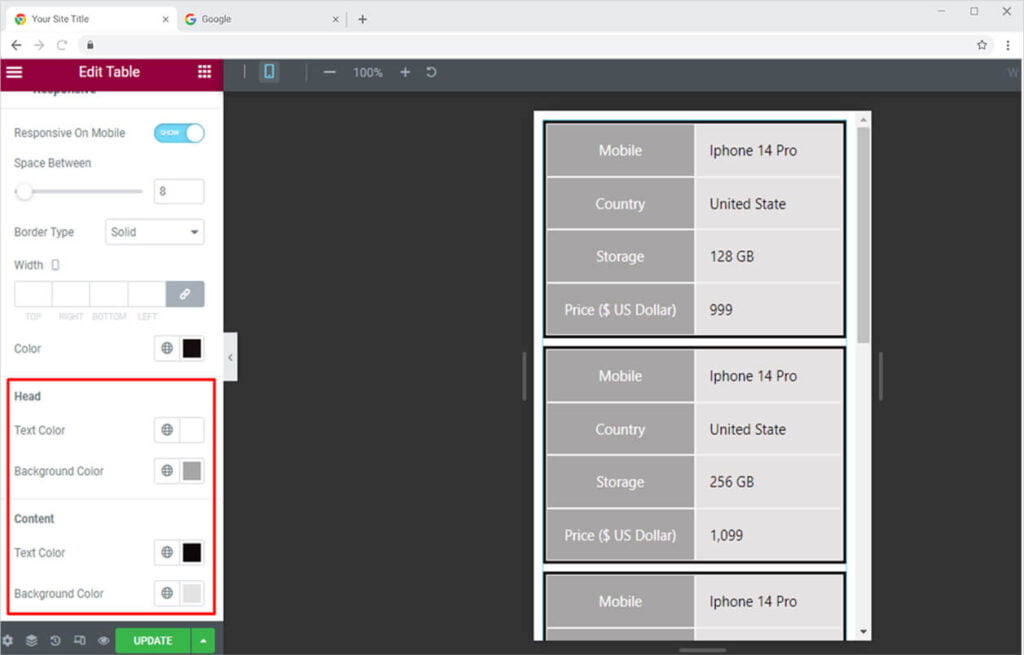Image resolution: width=1024 pixels, height=655 pixels.
Task: Reset the preview zoom level
Action: (x=432, y=72)
